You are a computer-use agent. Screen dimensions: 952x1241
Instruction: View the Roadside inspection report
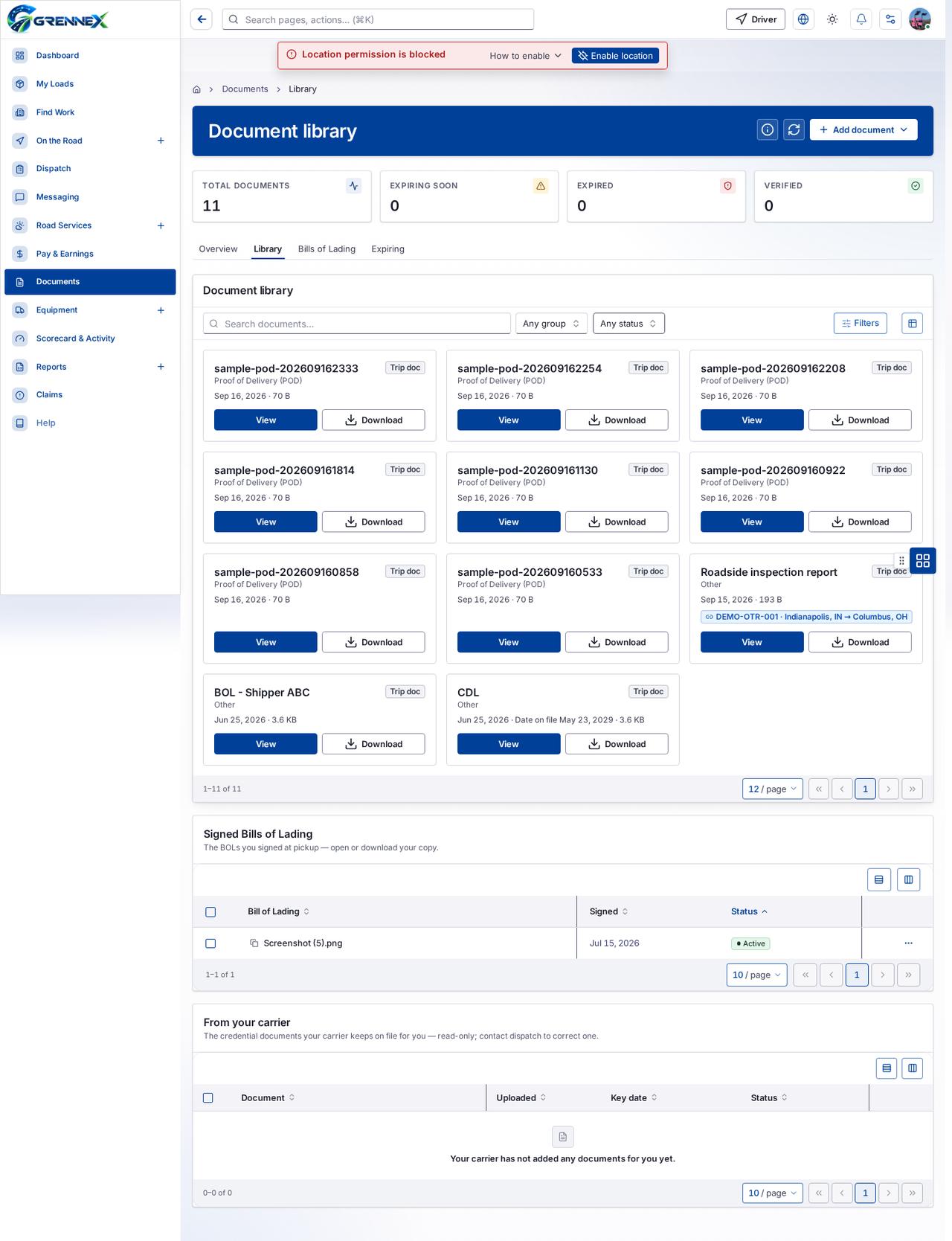pyautogui.click(x=752, y=642)
